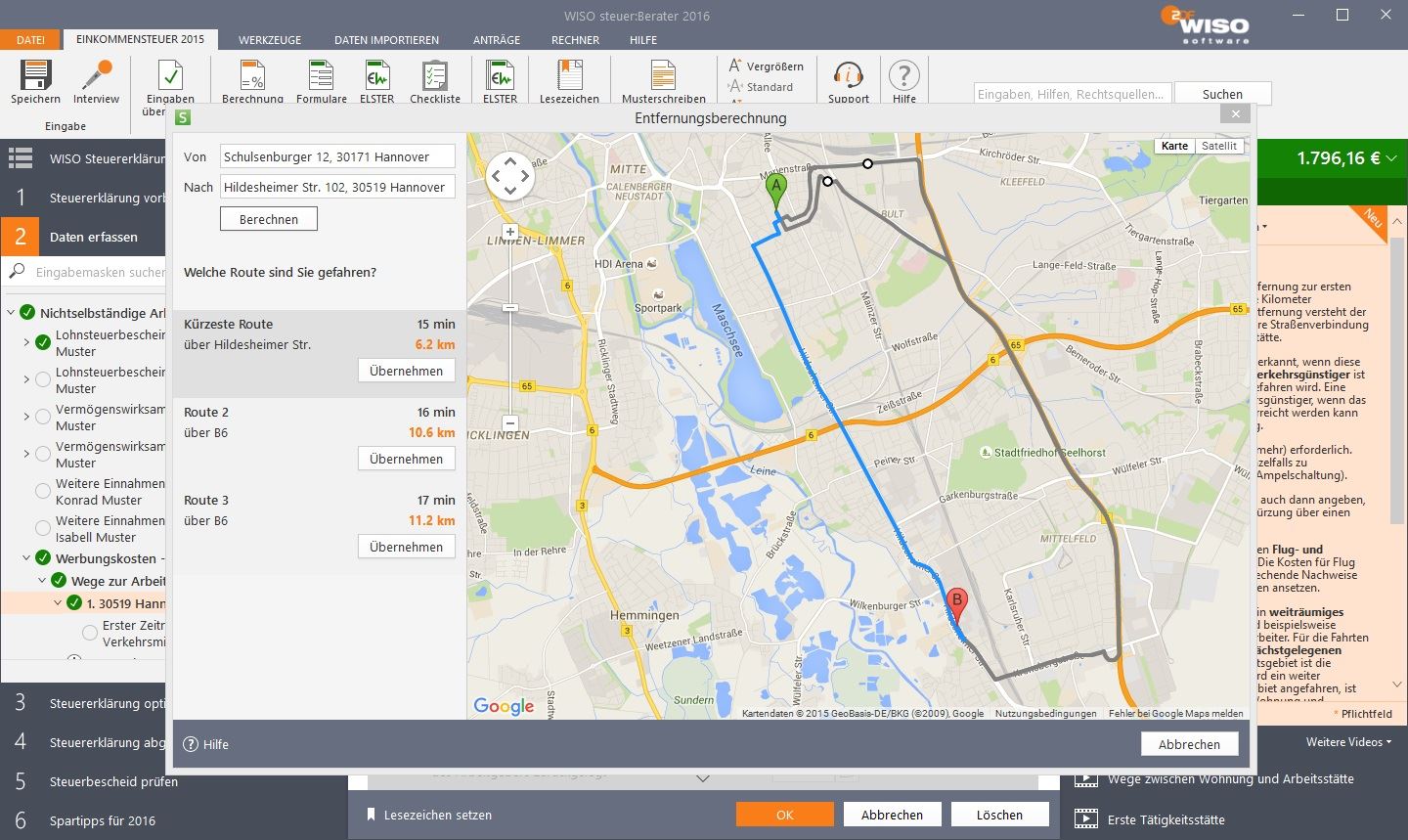Click the Lesezeichen setzen bookmark icon

point(371,815)
